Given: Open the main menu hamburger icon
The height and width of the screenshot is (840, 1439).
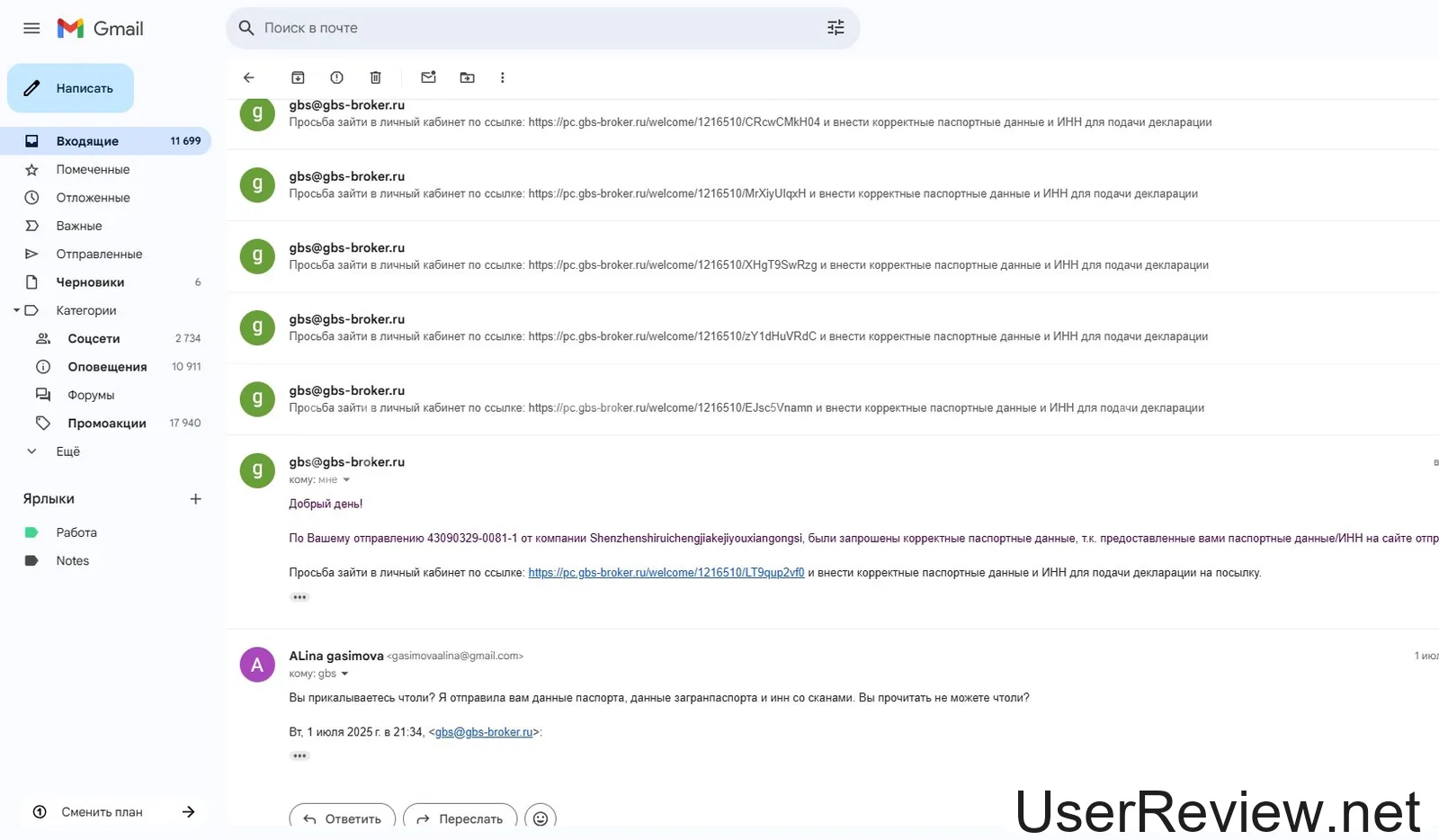Looking at the screenshot, I should pyautogui.click(x=31, y=28).
